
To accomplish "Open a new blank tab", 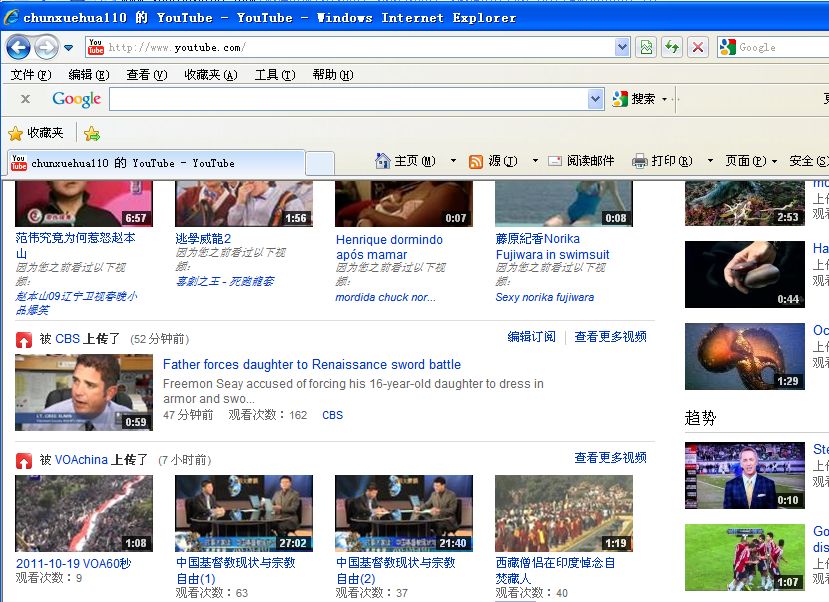I will (x=320, y=163).
